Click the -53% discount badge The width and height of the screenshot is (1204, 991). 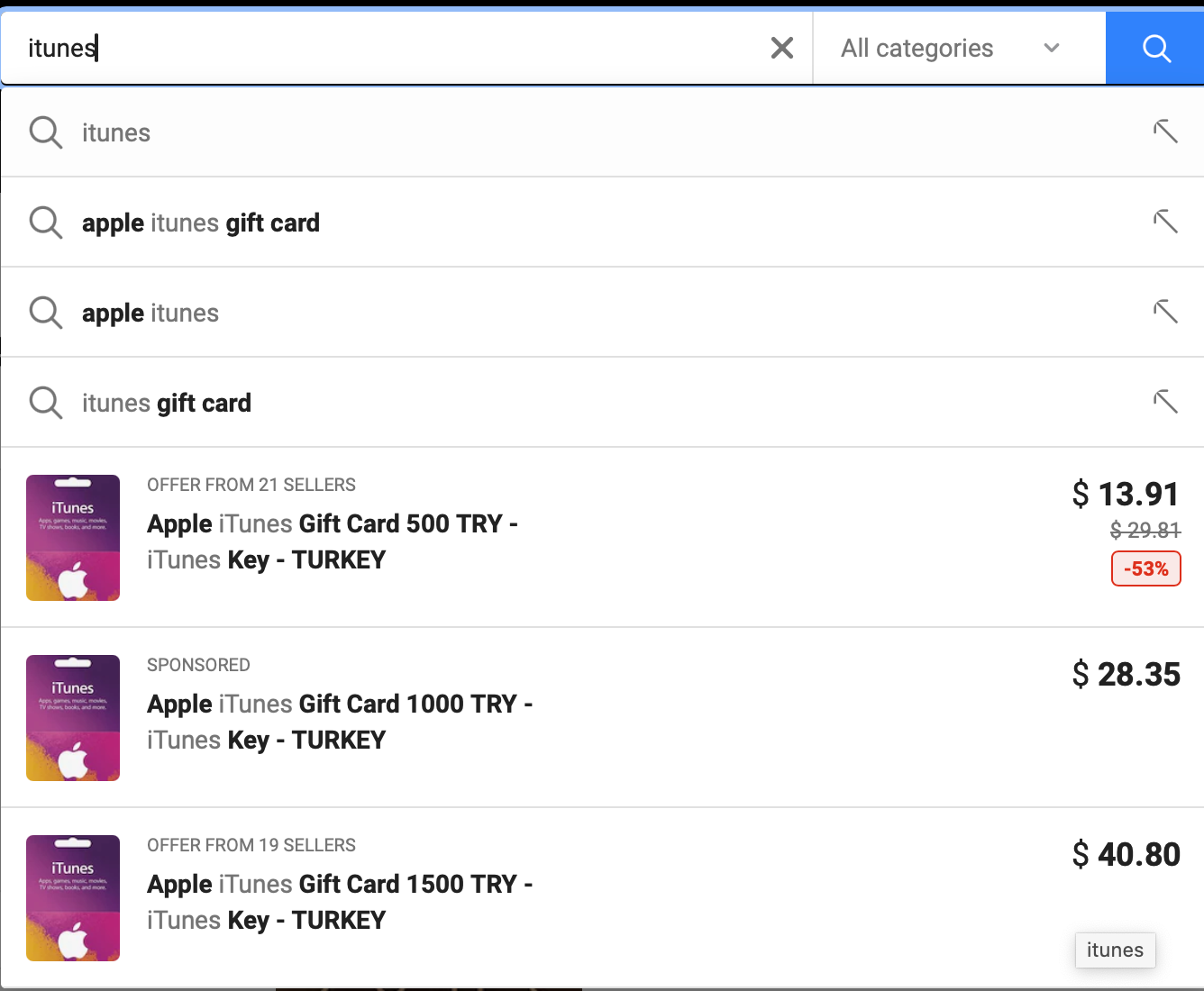click(1145, 568)
